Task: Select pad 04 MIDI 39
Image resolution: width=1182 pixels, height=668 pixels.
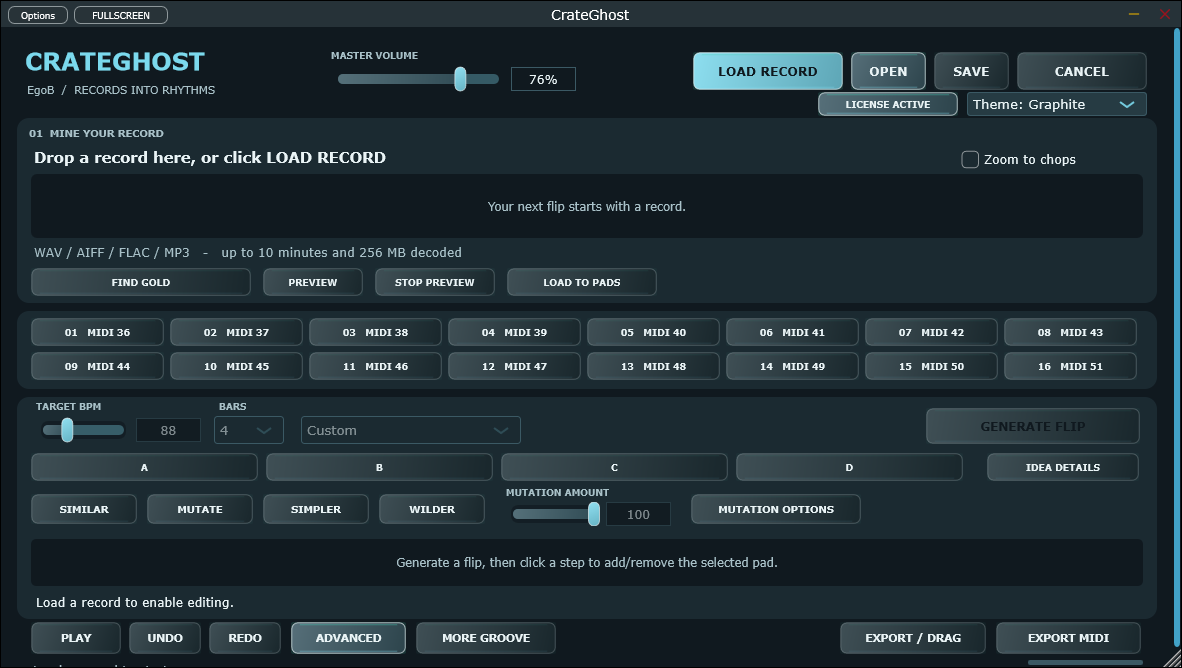Action: [x=514, y=332]
